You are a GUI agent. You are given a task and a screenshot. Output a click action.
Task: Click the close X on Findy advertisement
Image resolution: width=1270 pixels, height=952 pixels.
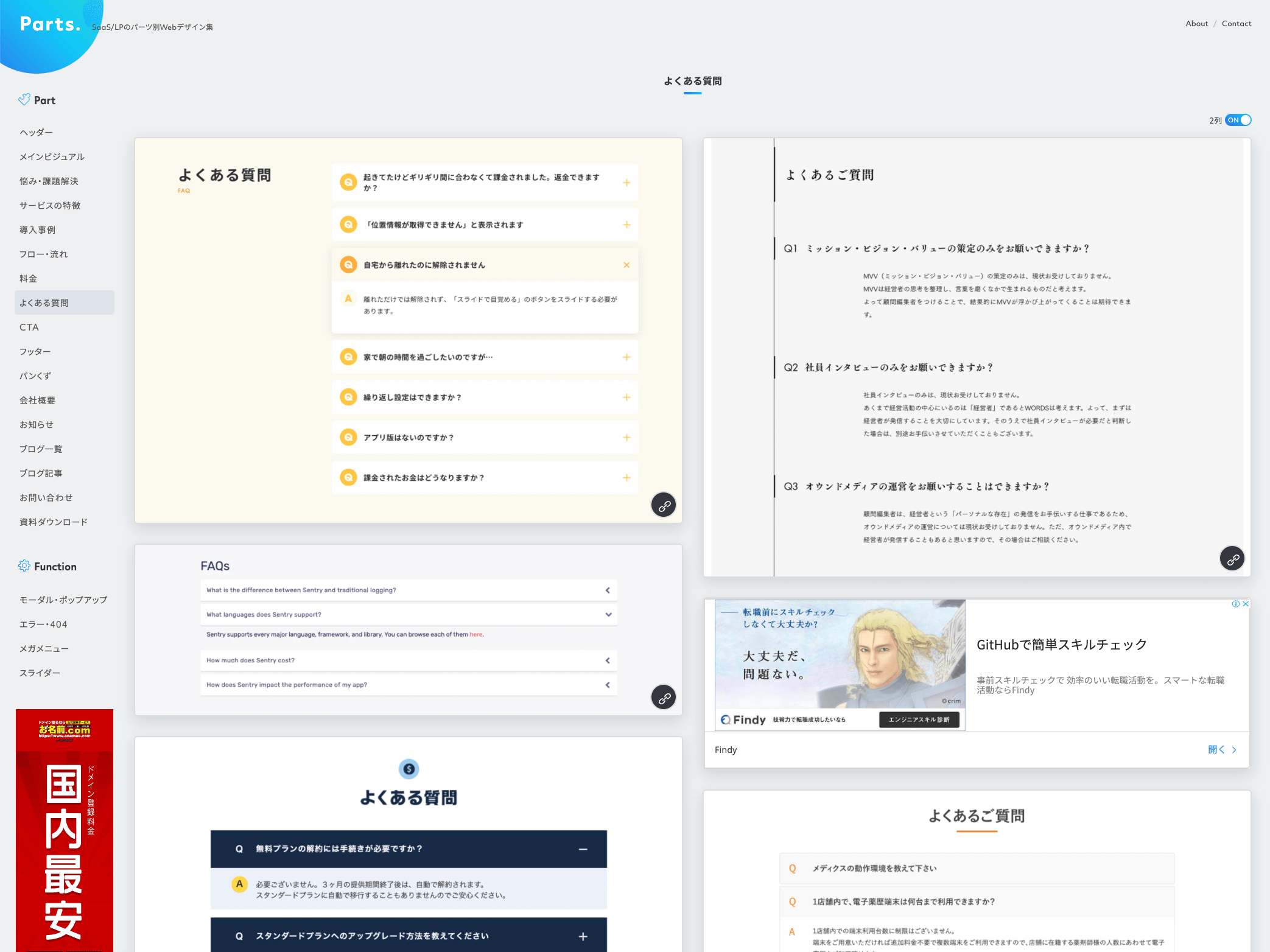click(x=1245, y=603)
